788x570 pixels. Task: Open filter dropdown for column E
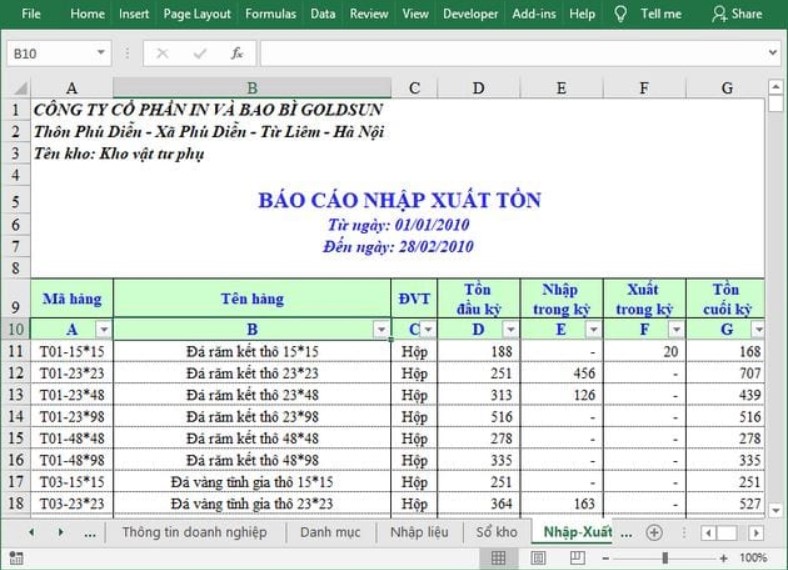[x=593, y=330]
